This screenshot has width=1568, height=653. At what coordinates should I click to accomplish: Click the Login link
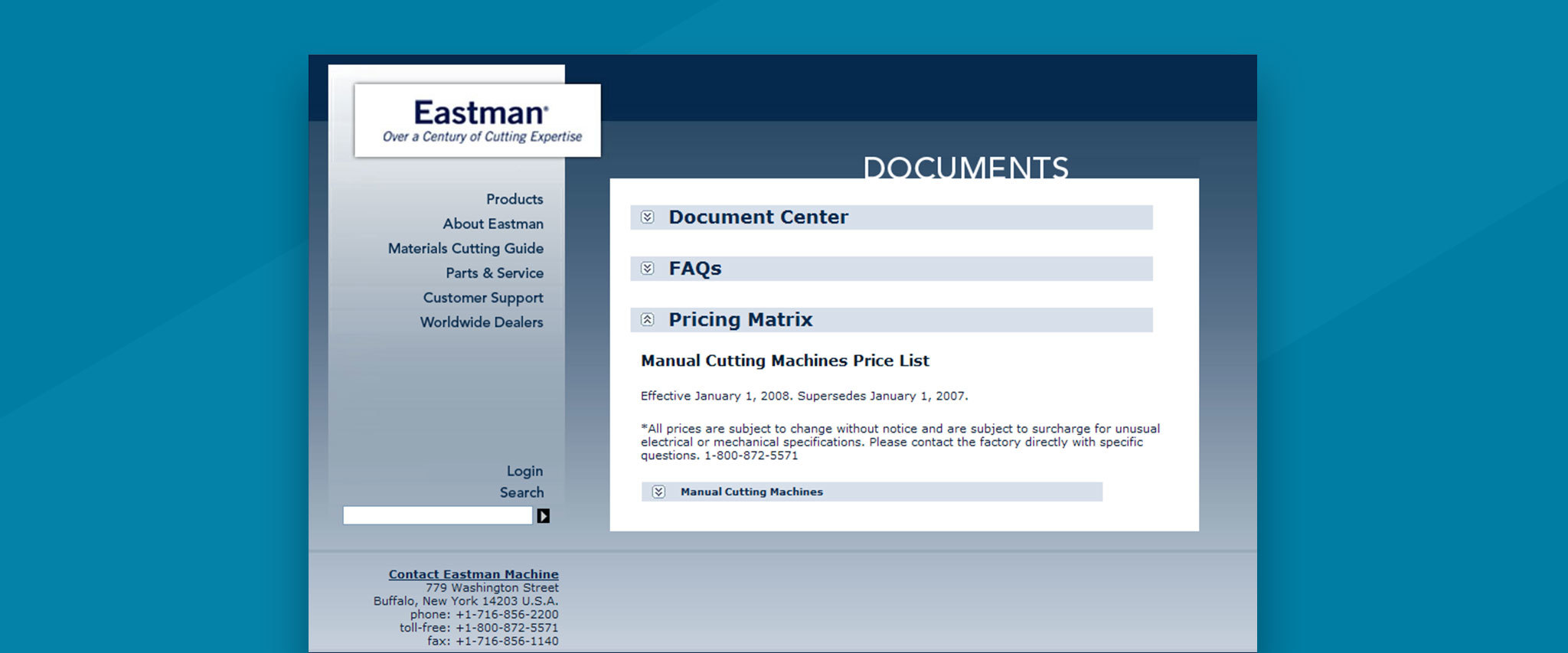pyautogui.click(x=524, y=471)
